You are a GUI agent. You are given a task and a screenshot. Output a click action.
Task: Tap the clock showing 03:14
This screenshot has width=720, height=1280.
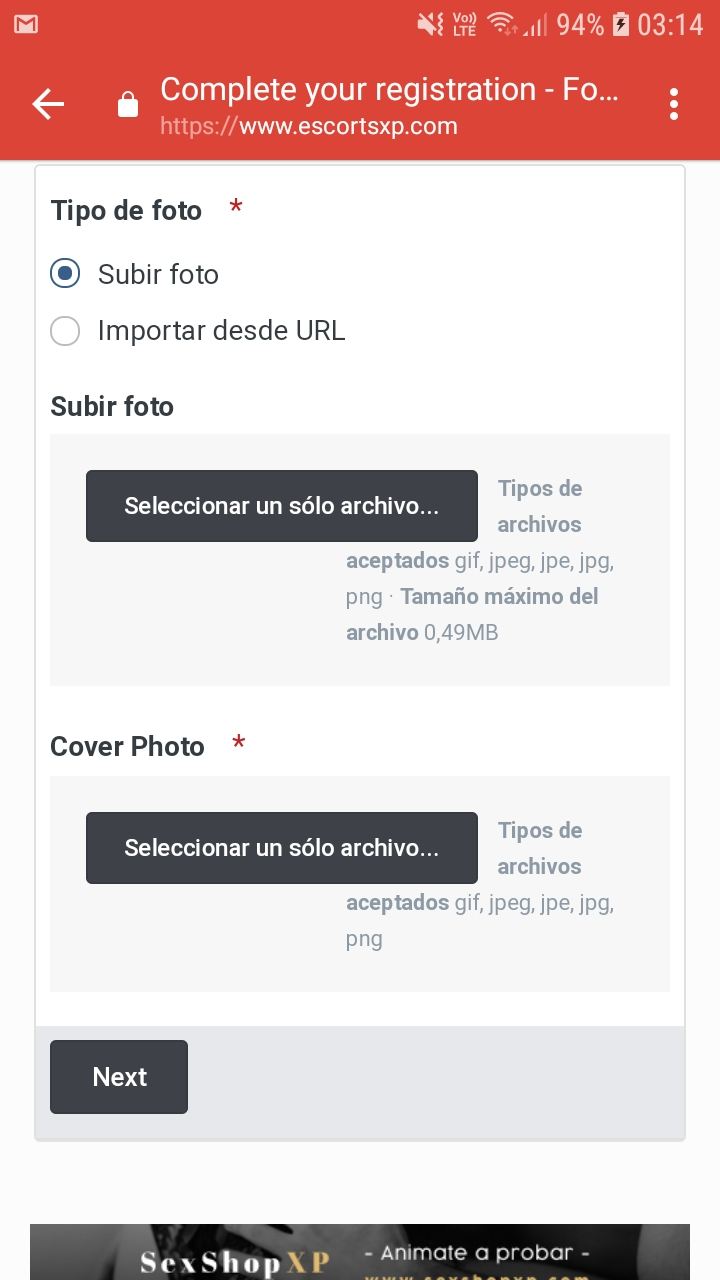671,24
